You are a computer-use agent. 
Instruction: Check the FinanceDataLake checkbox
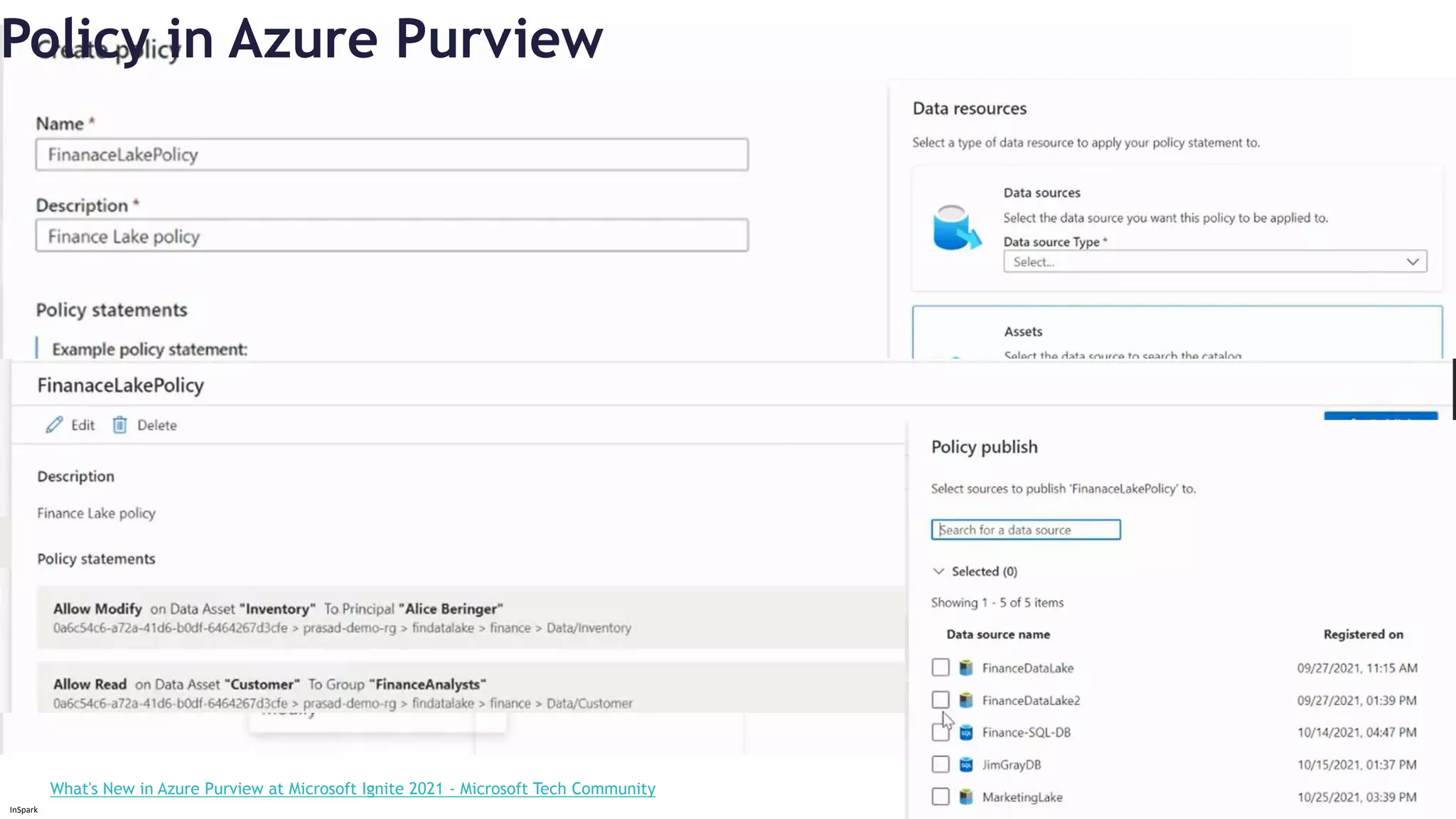click(x=941, y=668)
